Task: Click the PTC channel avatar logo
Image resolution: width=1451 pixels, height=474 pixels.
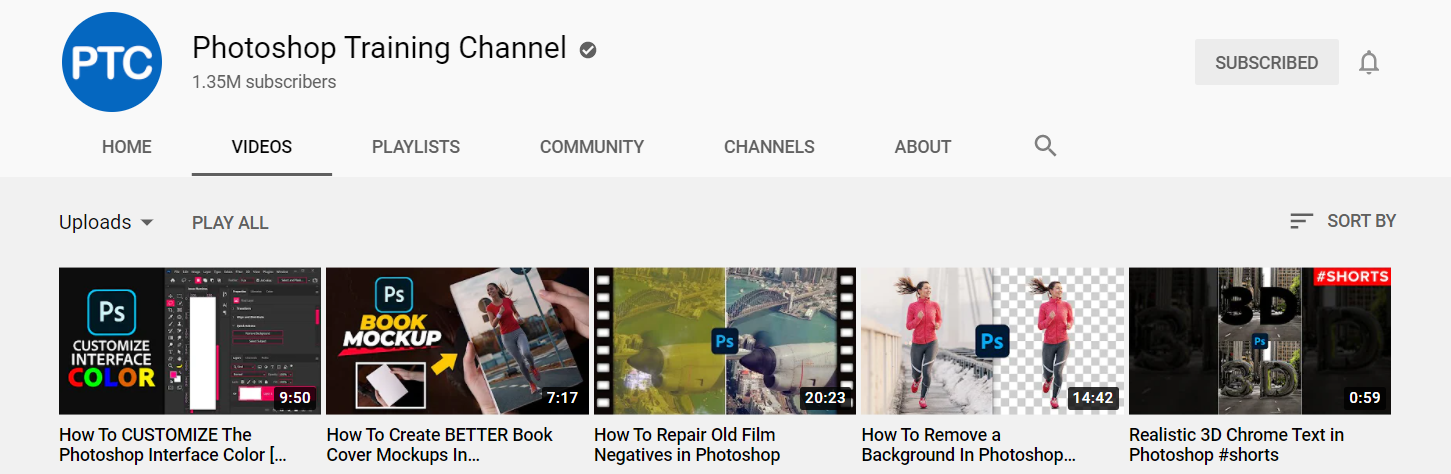Action: pyautogui.click(x=112, y=62)
